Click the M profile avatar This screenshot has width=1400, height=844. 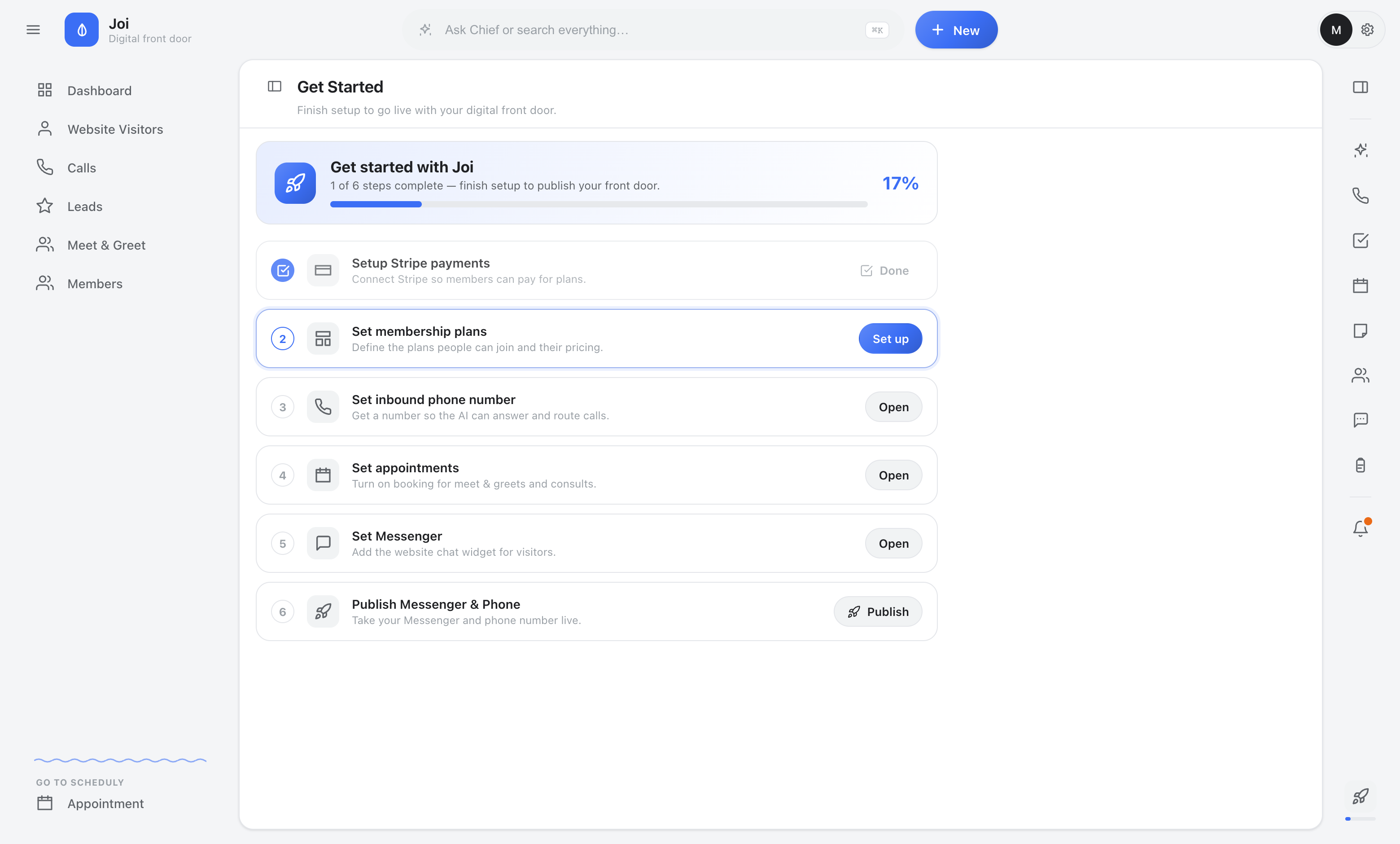(x=1336, y=30)
